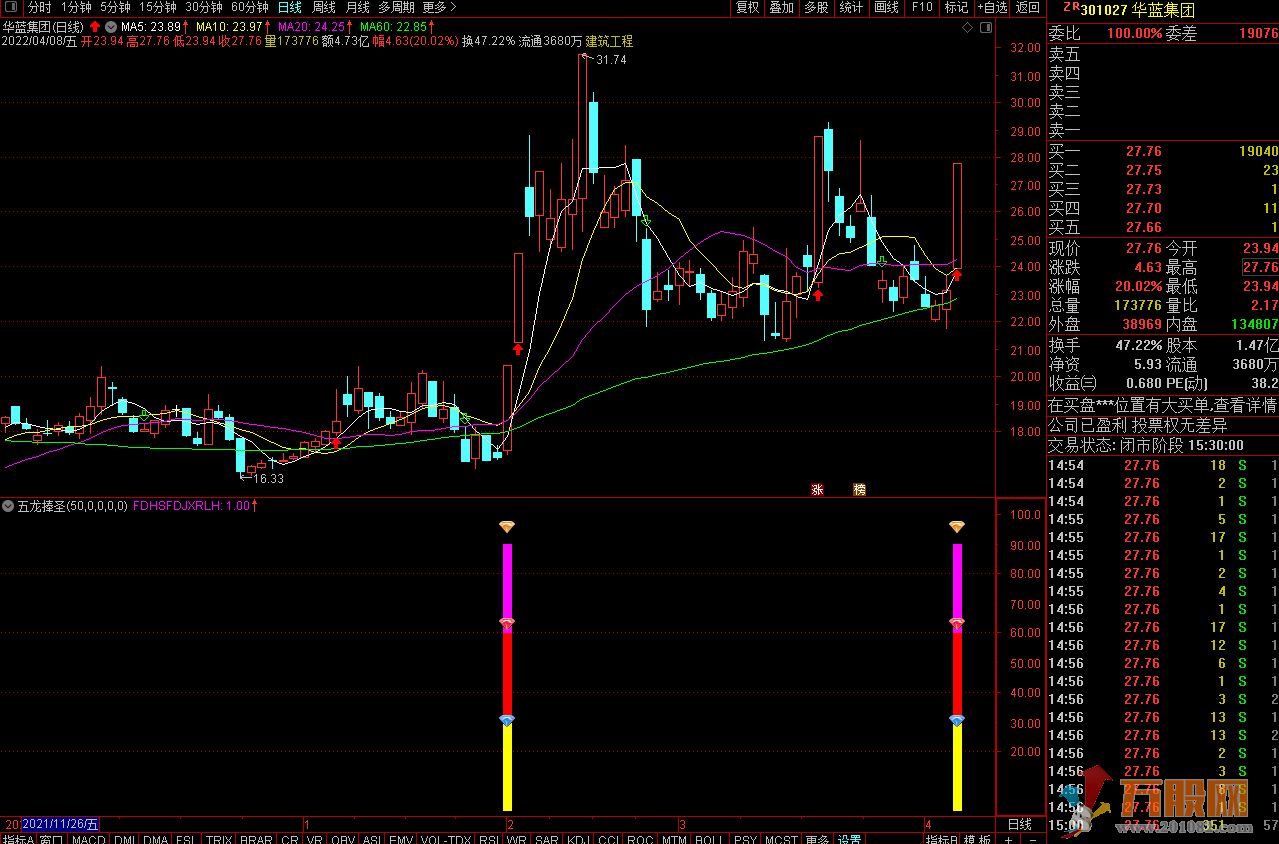Expand the 更多 periods menu at top
The width and height of the screenshot is (1279, 844).
coord(439,7)
